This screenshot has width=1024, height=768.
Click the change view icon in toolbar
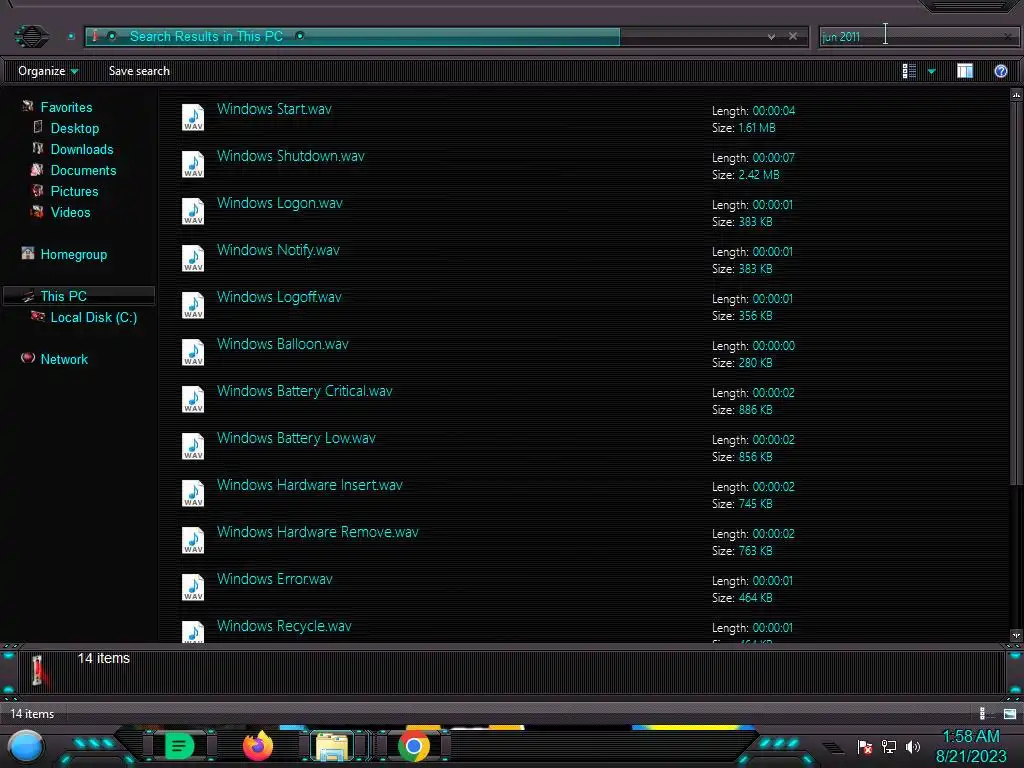909,71
